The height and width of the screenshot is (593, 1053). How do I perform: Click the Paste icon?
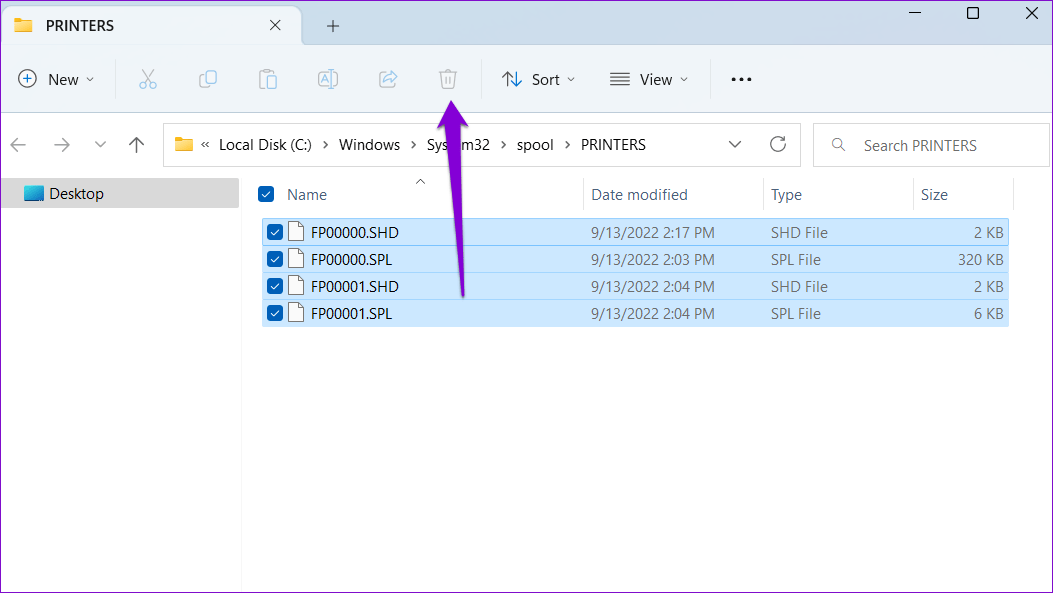(x=268, y=79)
